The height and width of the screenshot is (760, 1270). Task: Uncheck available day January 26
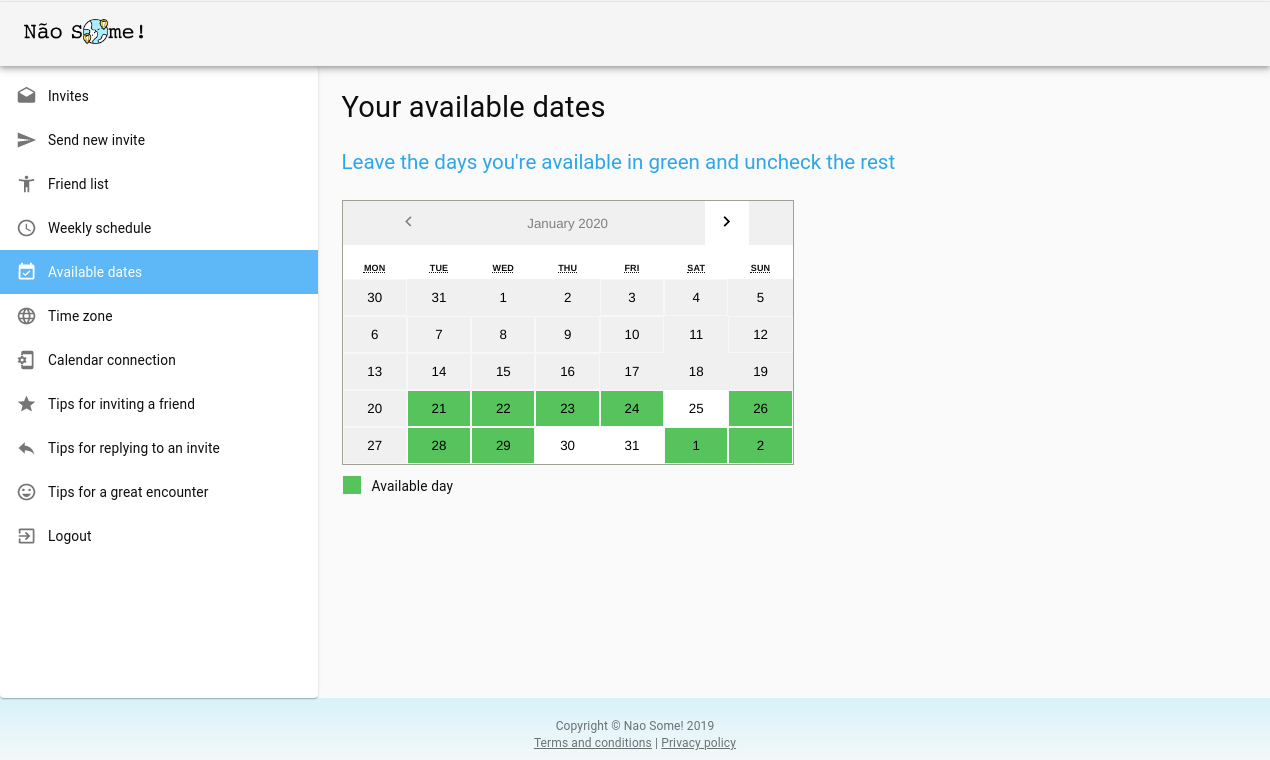760,408
